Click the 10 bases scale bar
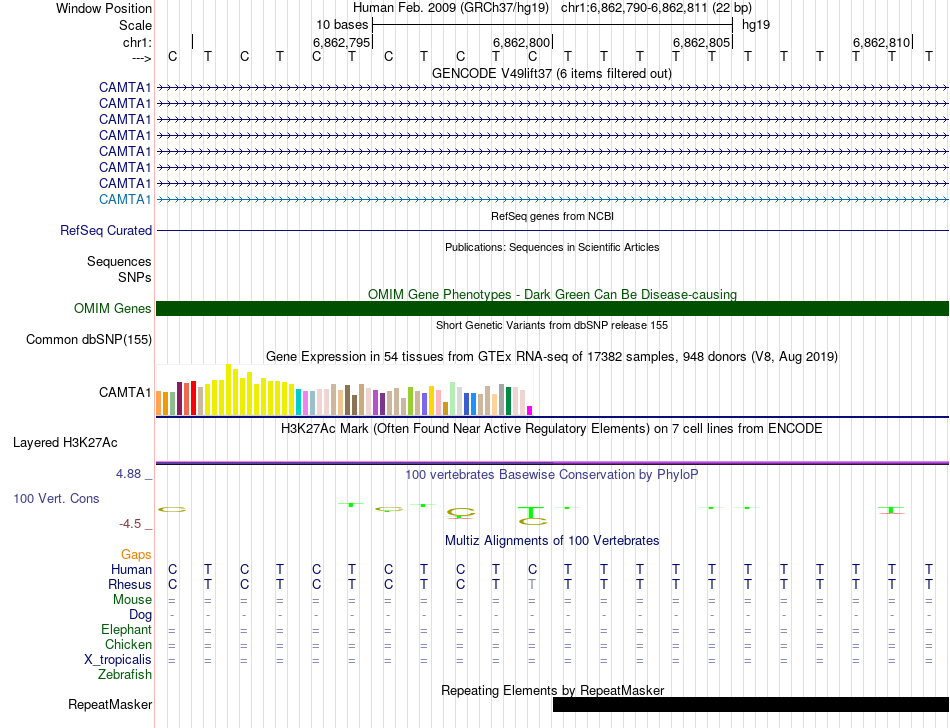950x728 pixels. (x=552, y=24)
